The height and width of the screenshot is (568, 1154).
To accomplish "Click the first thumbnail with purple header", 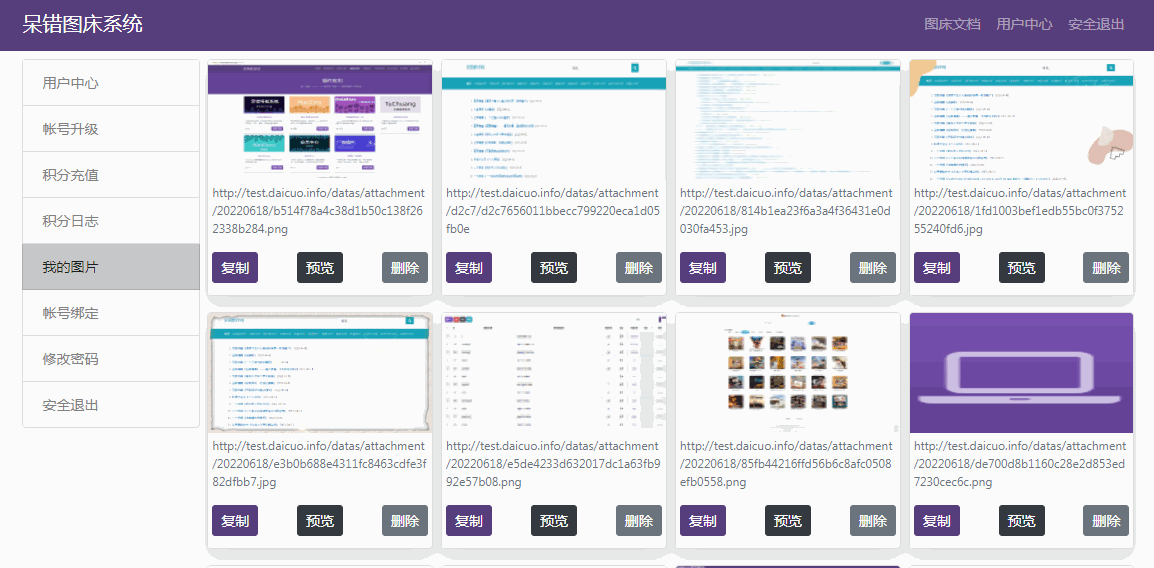I will (319, 120).
